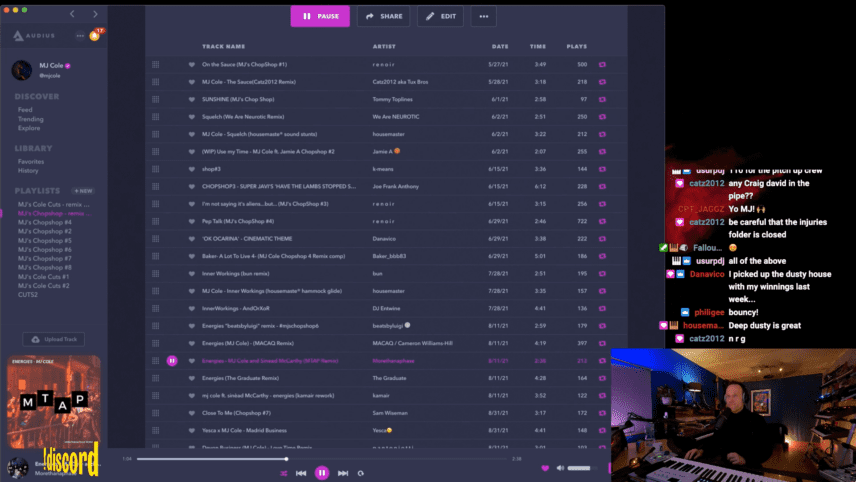The width and height of the screenshot is (856, 482).
Task: Repost 'On the Sauce' track icon
Action: pyautogui.click(x=602, y=64)
